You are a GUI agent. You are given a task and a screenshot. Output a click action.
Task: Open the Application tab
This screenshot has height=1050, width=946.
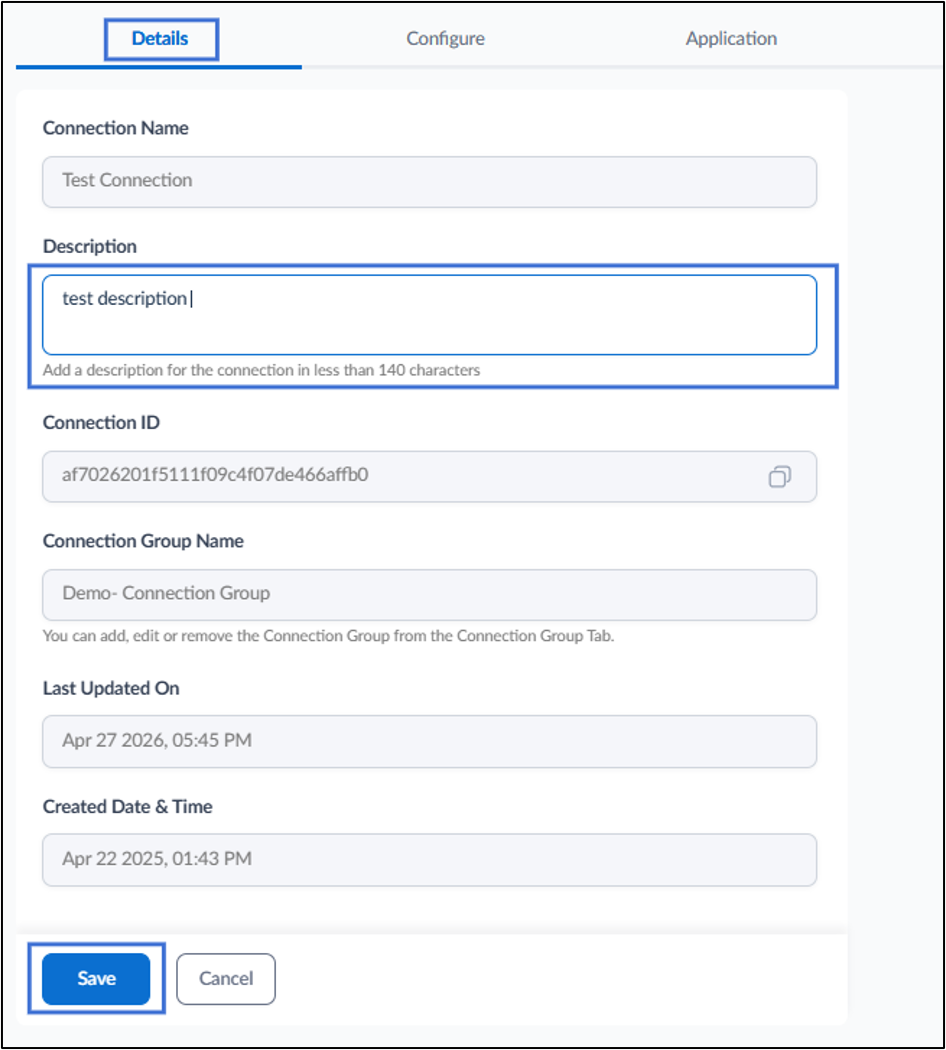[x=731, y=39]
